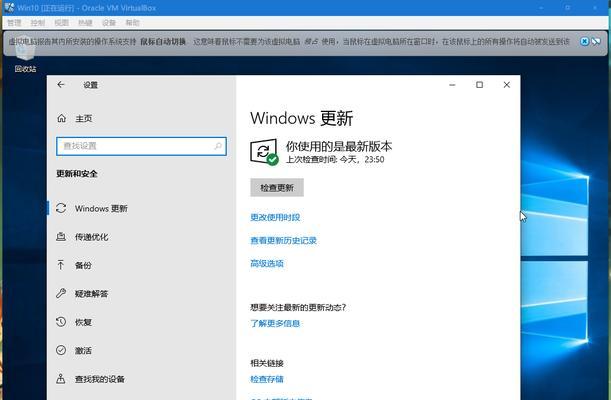Open the VirtualBox 控制 menu
The image size is (611, 400).
(x=38, y=23)
